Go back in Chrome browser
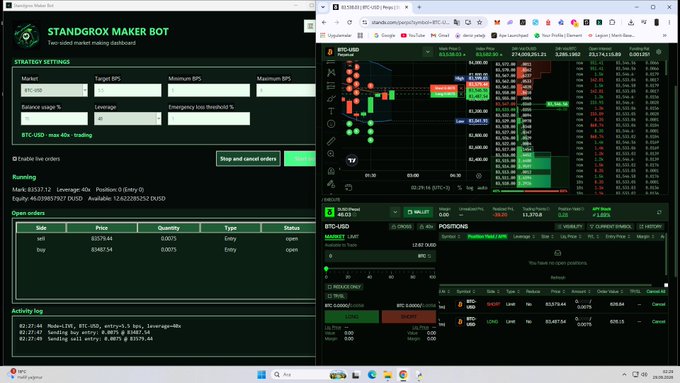The width and height of the screenshot is (680, 383). point(324,22)
